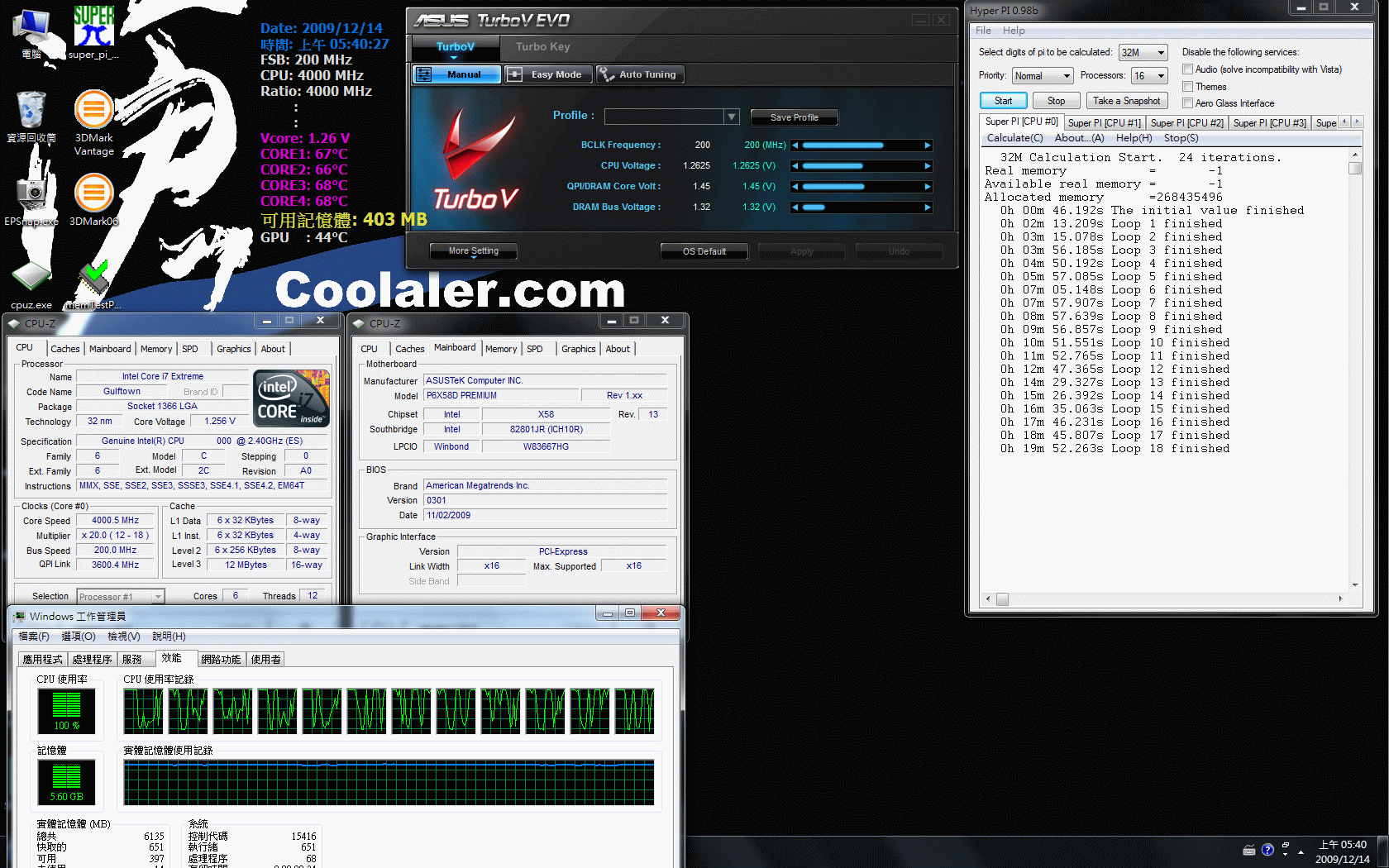
Task: Click keyboard icon in system tray
Action: (x=1248, y=850)
